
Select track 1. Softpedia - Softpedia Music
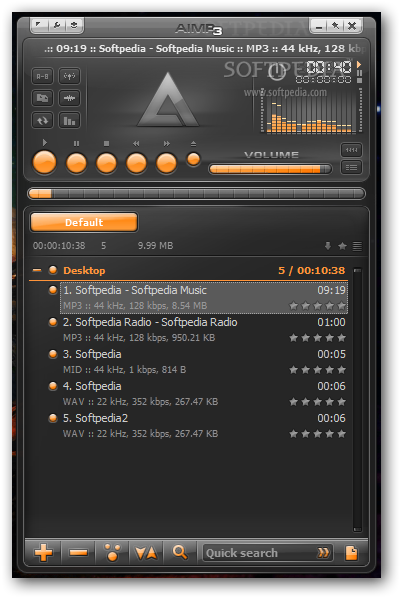pyautogui.click(x=204, y=298)
